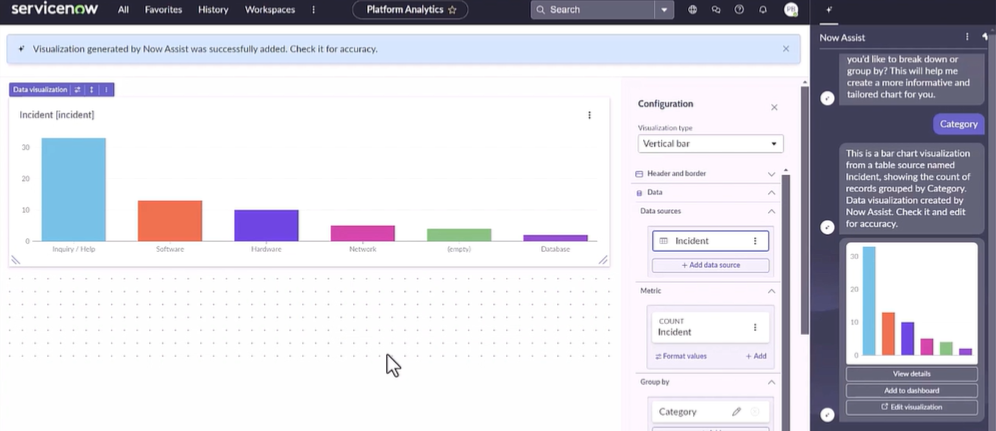Click the vertical move icon on Data visualization toolbar
This screenshot has width=996, height=431.
point(91,90)
